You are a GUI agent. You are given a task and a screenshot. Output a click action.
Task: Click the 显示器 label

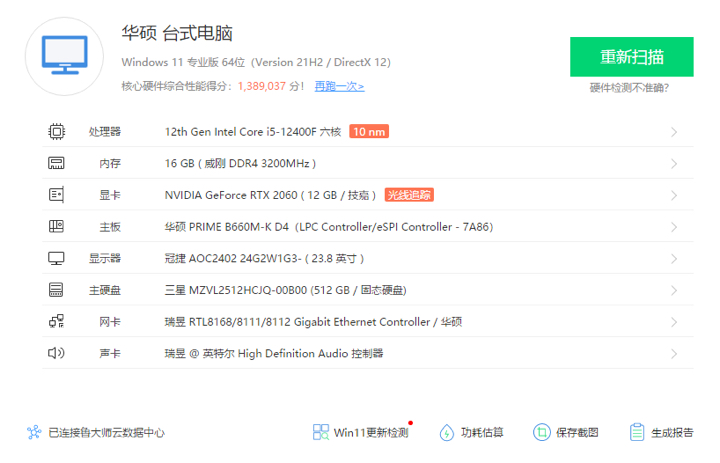coord(105,259)
